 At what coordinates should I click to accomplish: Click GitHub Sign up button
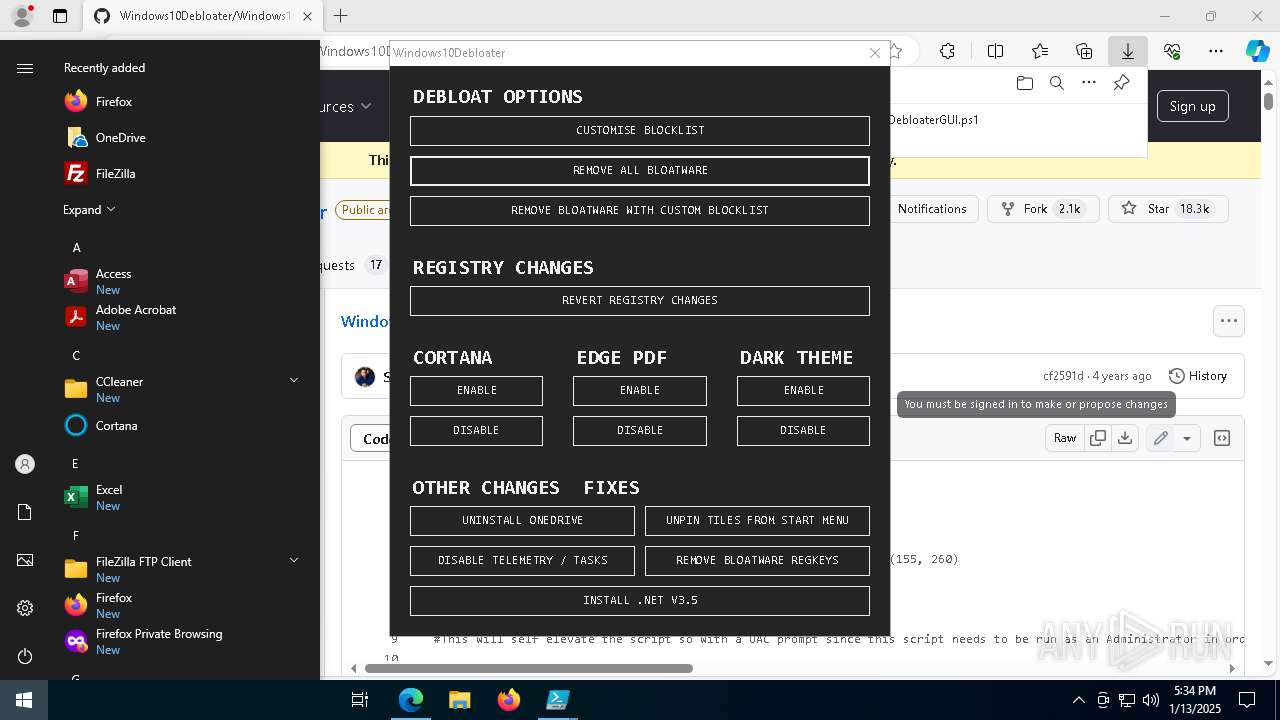(1192, 106)
